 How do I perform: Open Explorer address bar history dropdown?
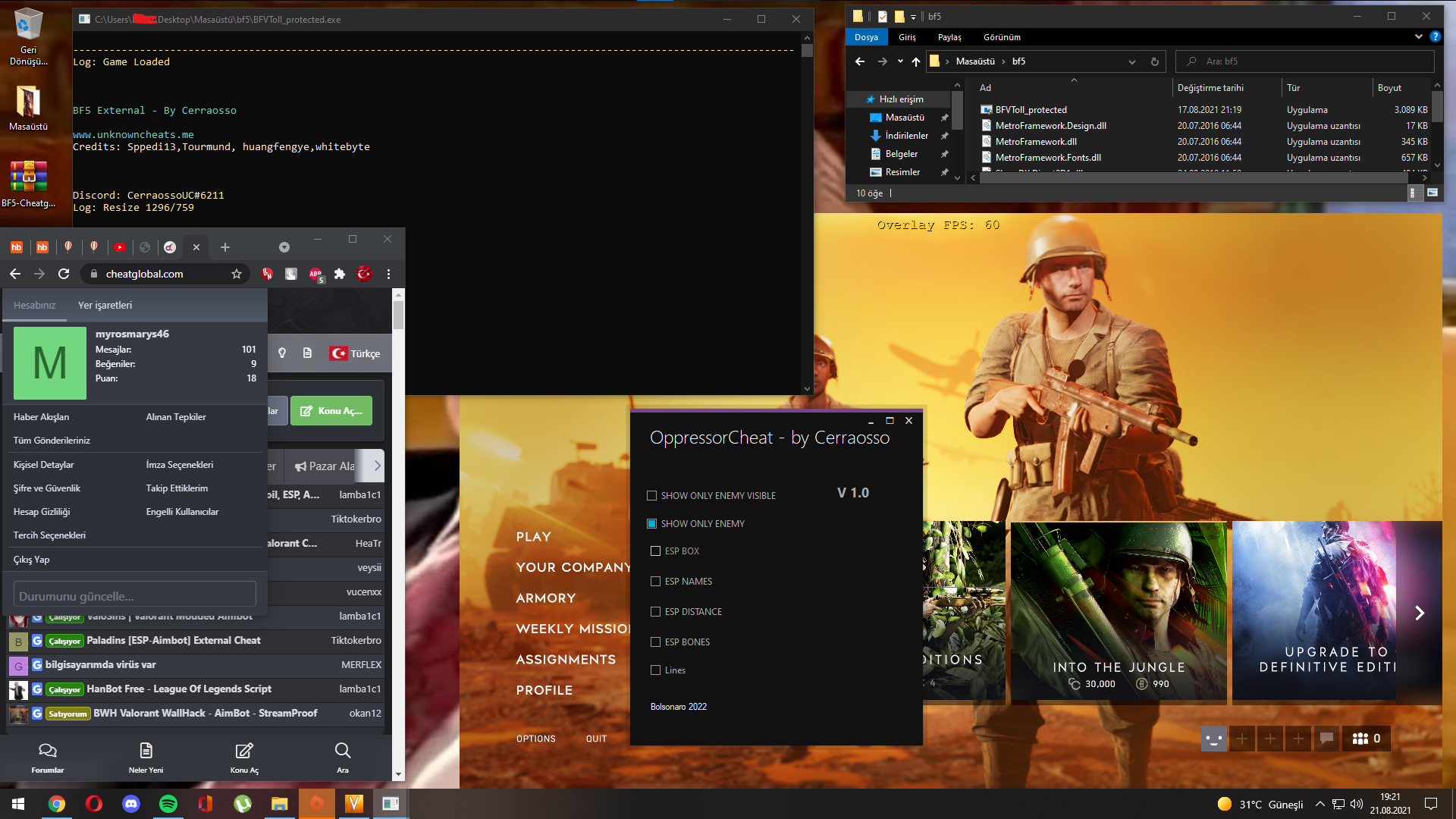click(x=1131, y=61)
